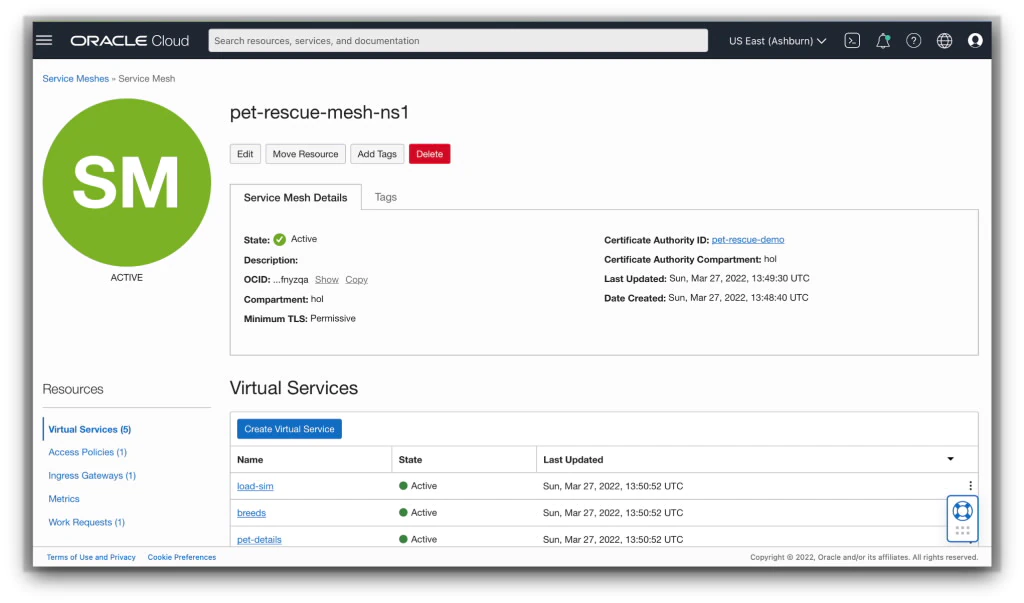Click the red Delete button
This screenshot has height=603, width=1024.
pyautogui.click(x=430, y=154)
